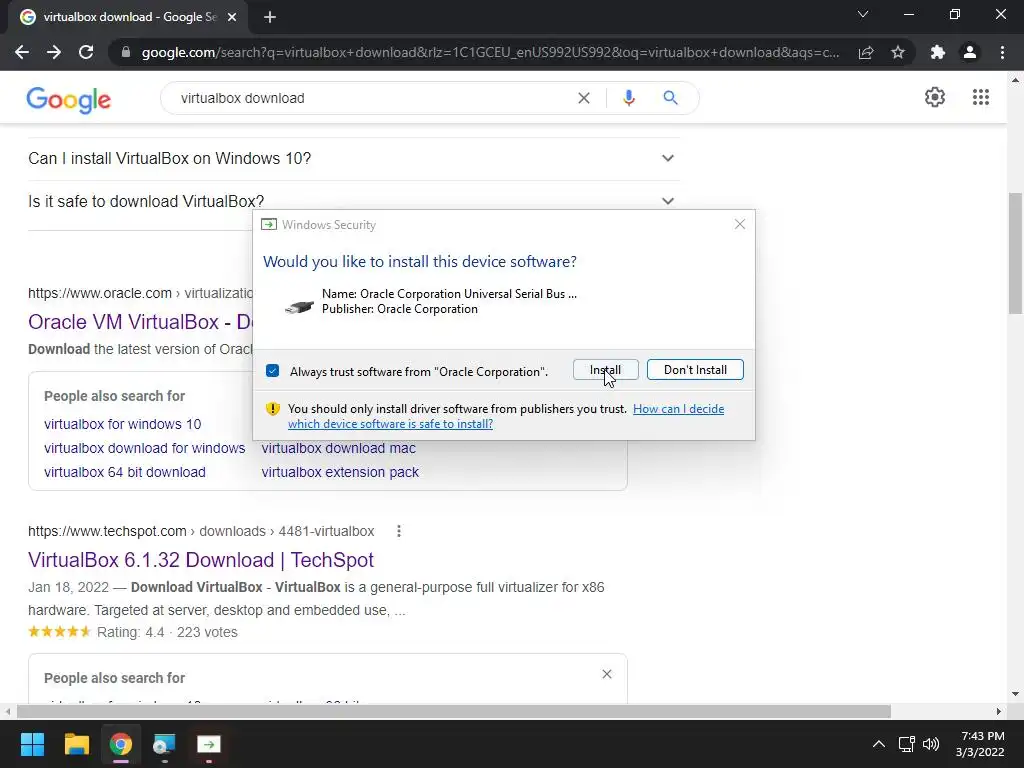Click the Install button
This screenshot has height=768, width=1024.
coord(605,370)
